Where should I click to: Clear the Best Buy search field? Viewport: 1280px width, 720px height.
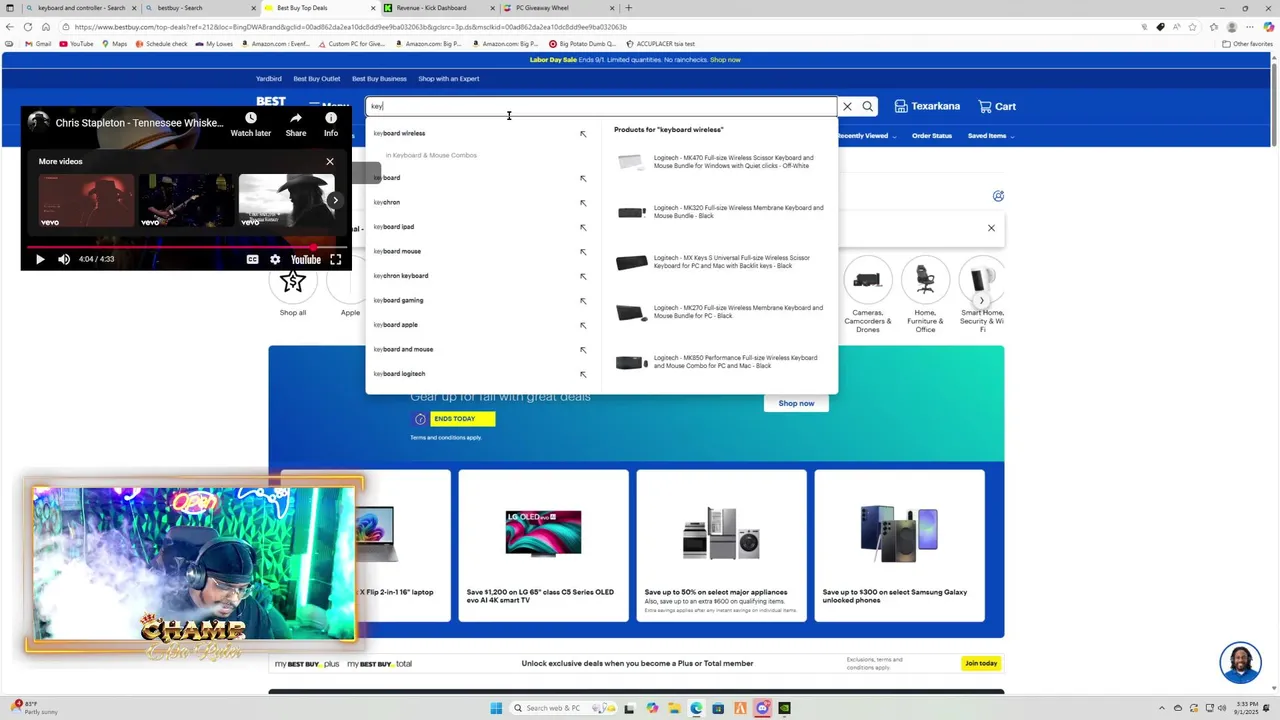(x=847, y=106)
